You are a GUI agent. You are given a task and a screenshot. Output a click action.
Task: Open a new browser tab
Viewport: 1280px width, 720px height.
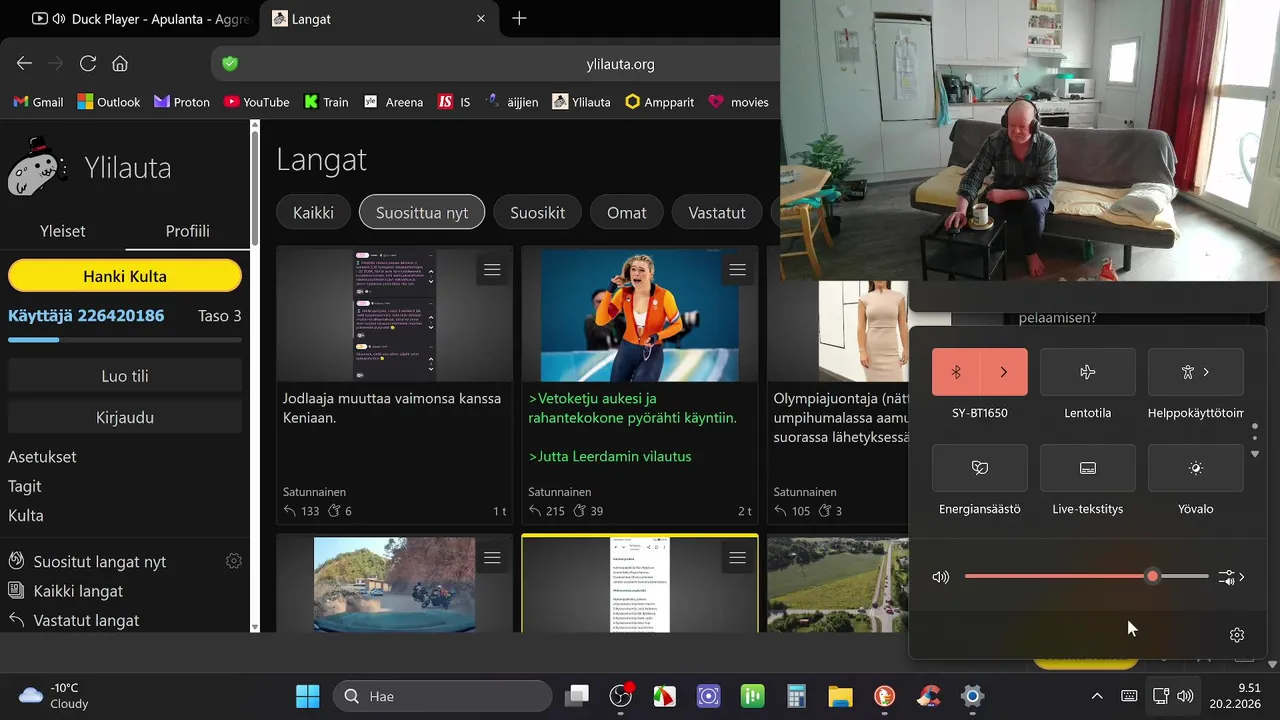point(519,18)
